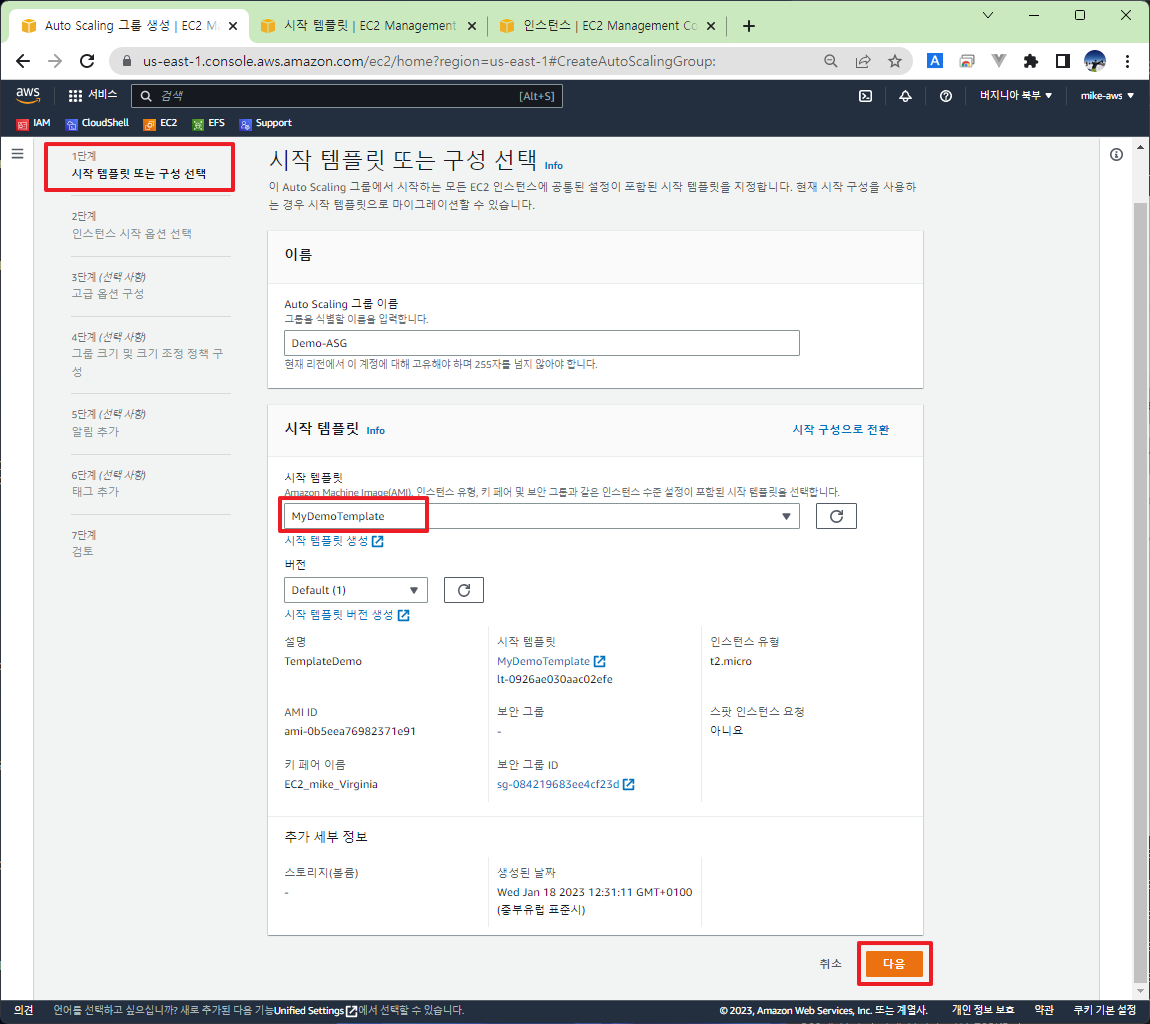The image size is (1150, 1024).
Task: Close the 인스턴스 browser tab
Action: pyautogui.click(x=711, y=26)
